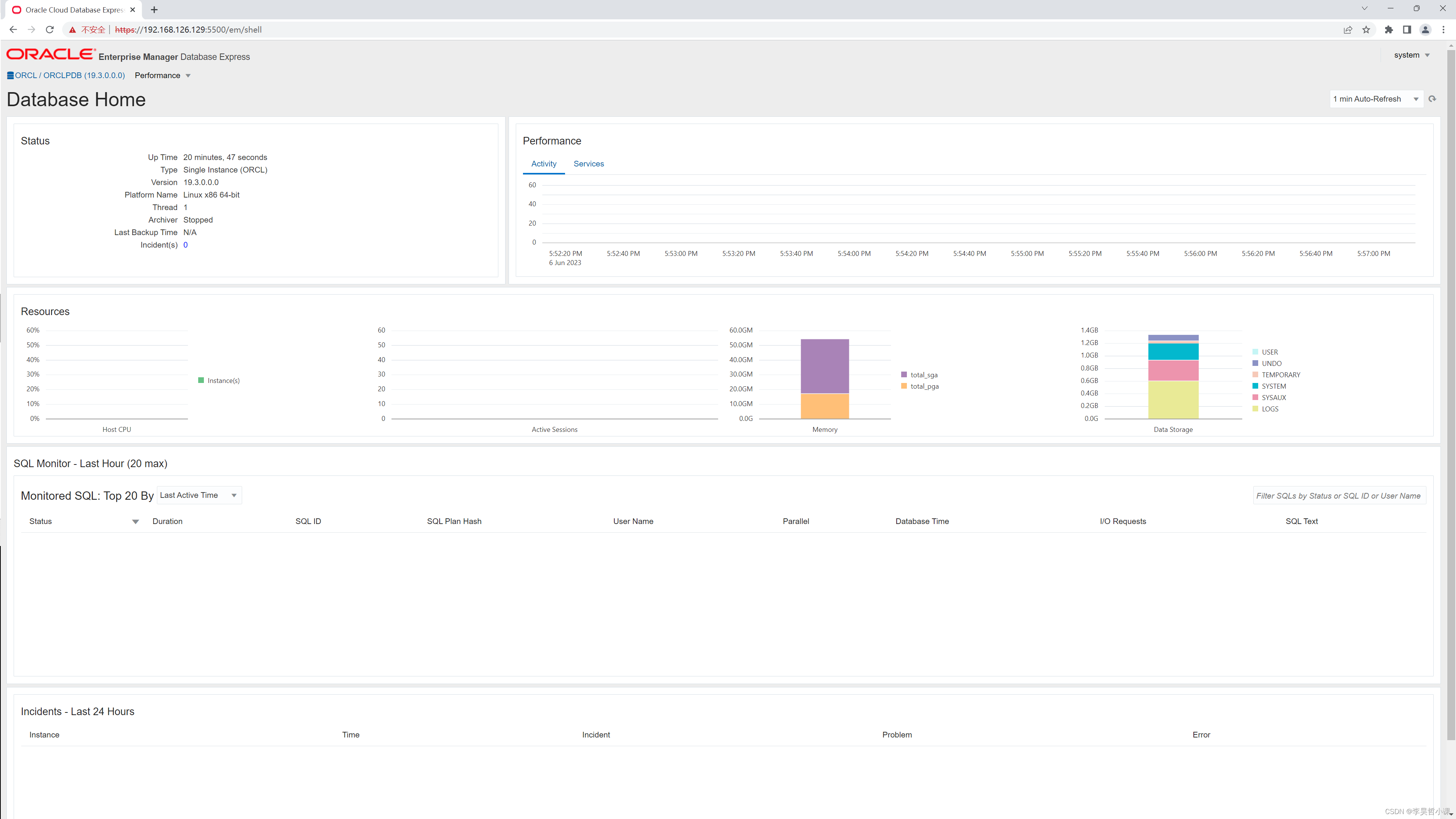This screenshot has width=1456, height=819.
Task: Sort by the Database Time column header
Action: (922, 521)
